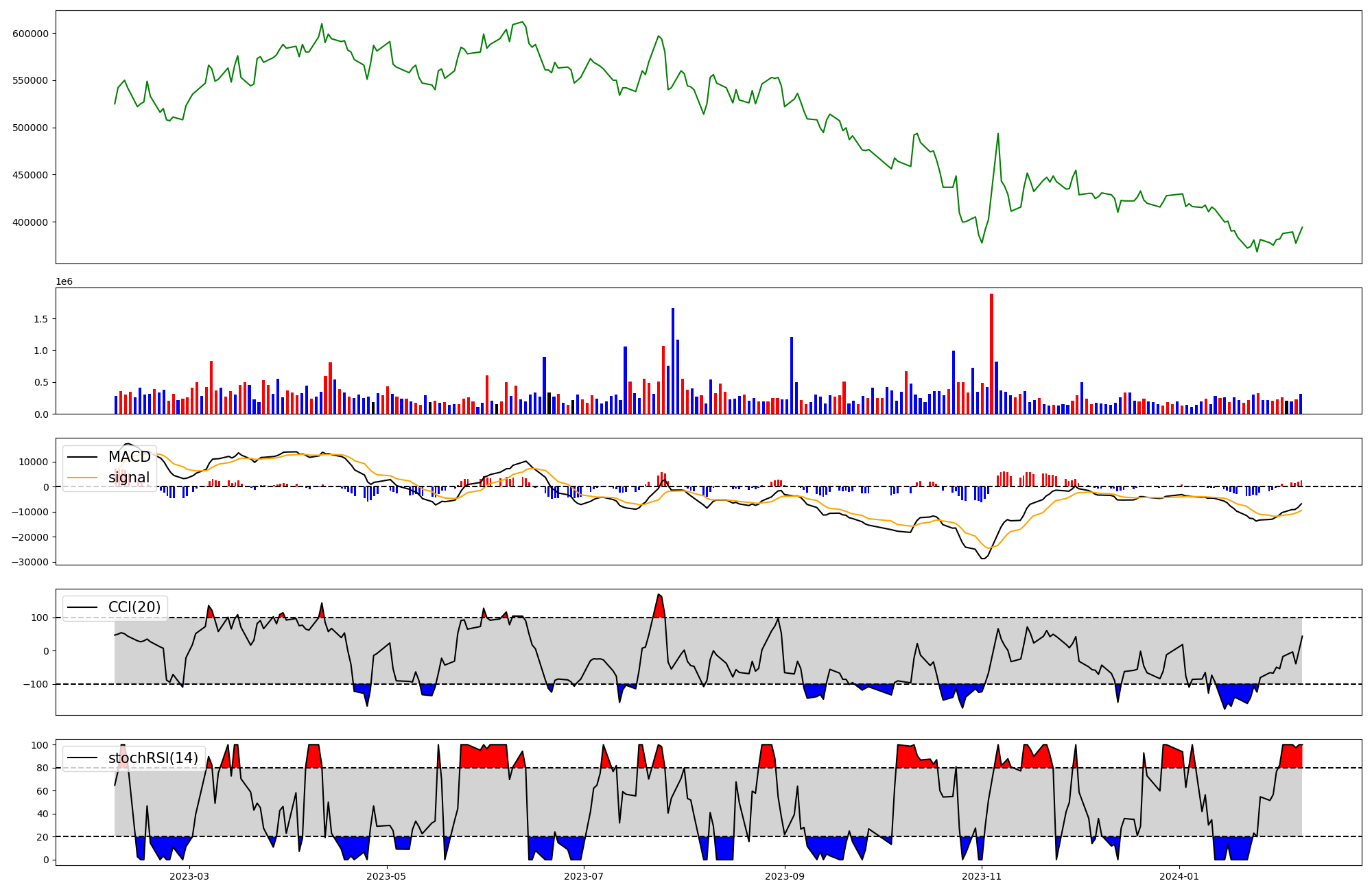
Task: Click the orange signal legend entry
Action: [128, 478]
